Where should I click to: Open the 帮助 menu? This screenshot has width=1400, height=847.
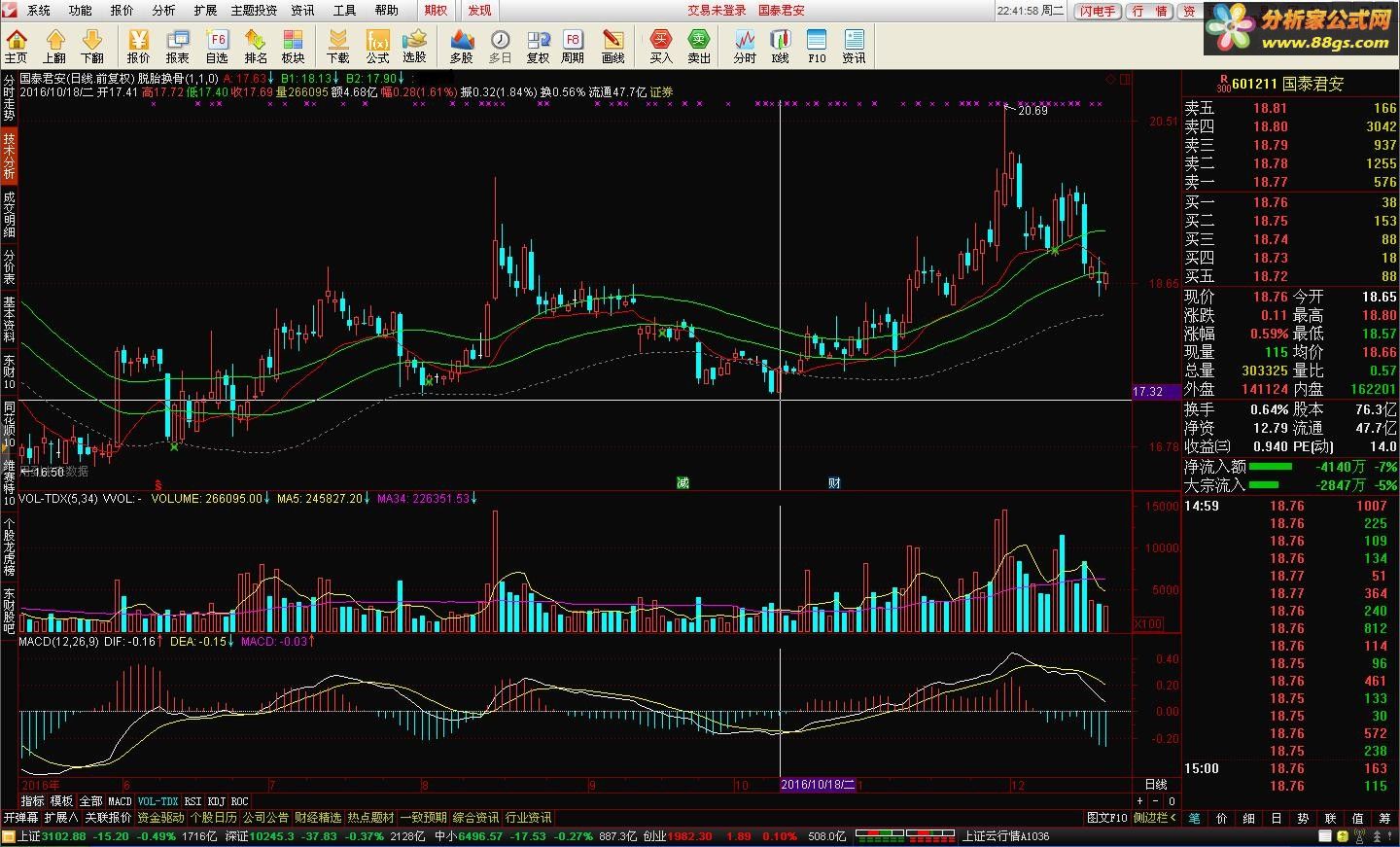pyautogui.click(x=387, y=11)
